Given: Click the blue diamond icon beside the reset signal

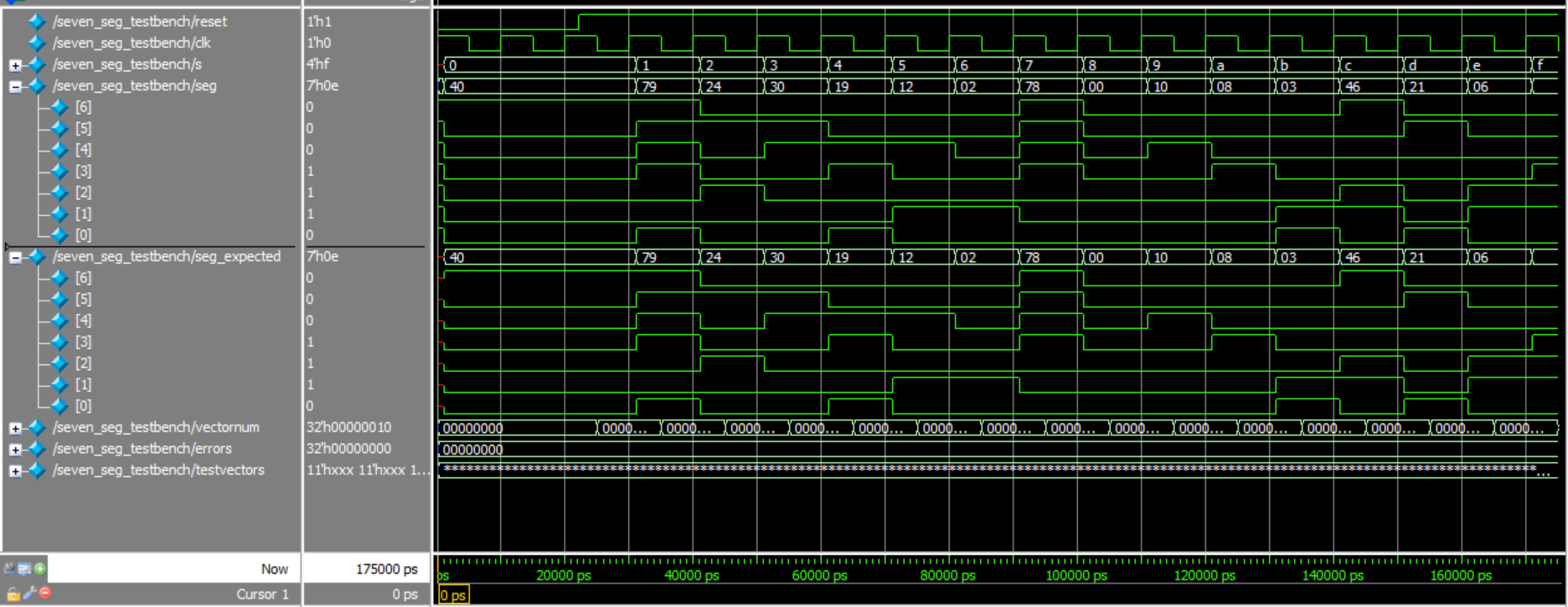Looking at the screenshot, I should tap(37, 22).
